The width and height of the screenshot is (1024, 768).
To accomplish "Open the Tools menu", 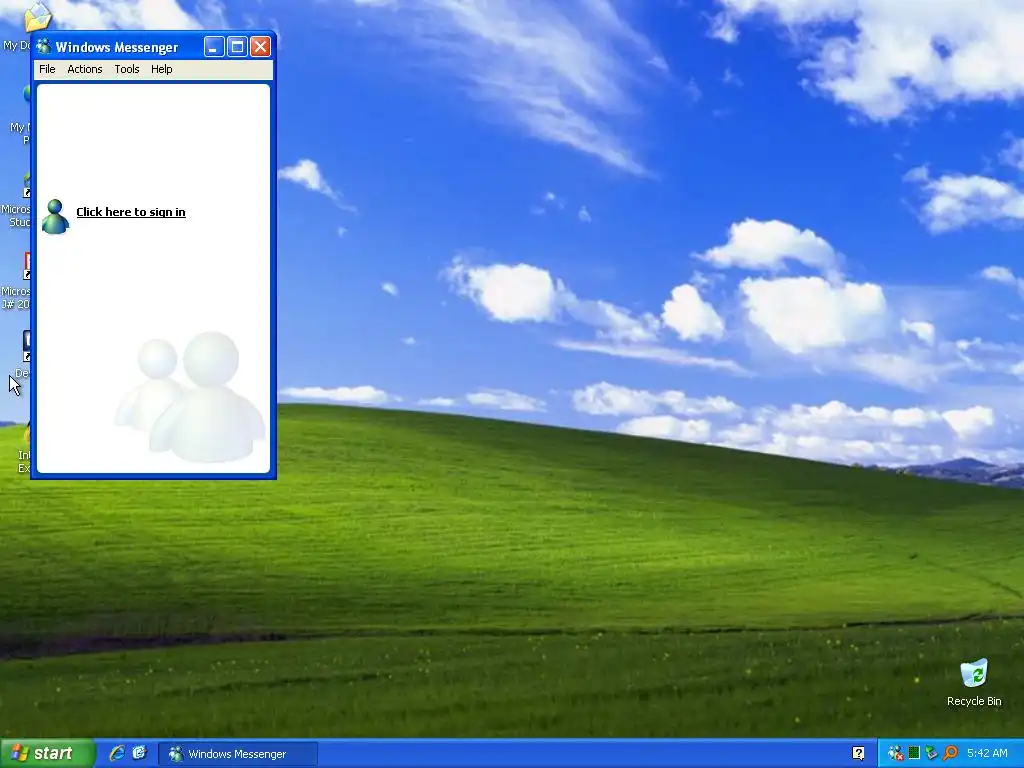I will point(127,69).
